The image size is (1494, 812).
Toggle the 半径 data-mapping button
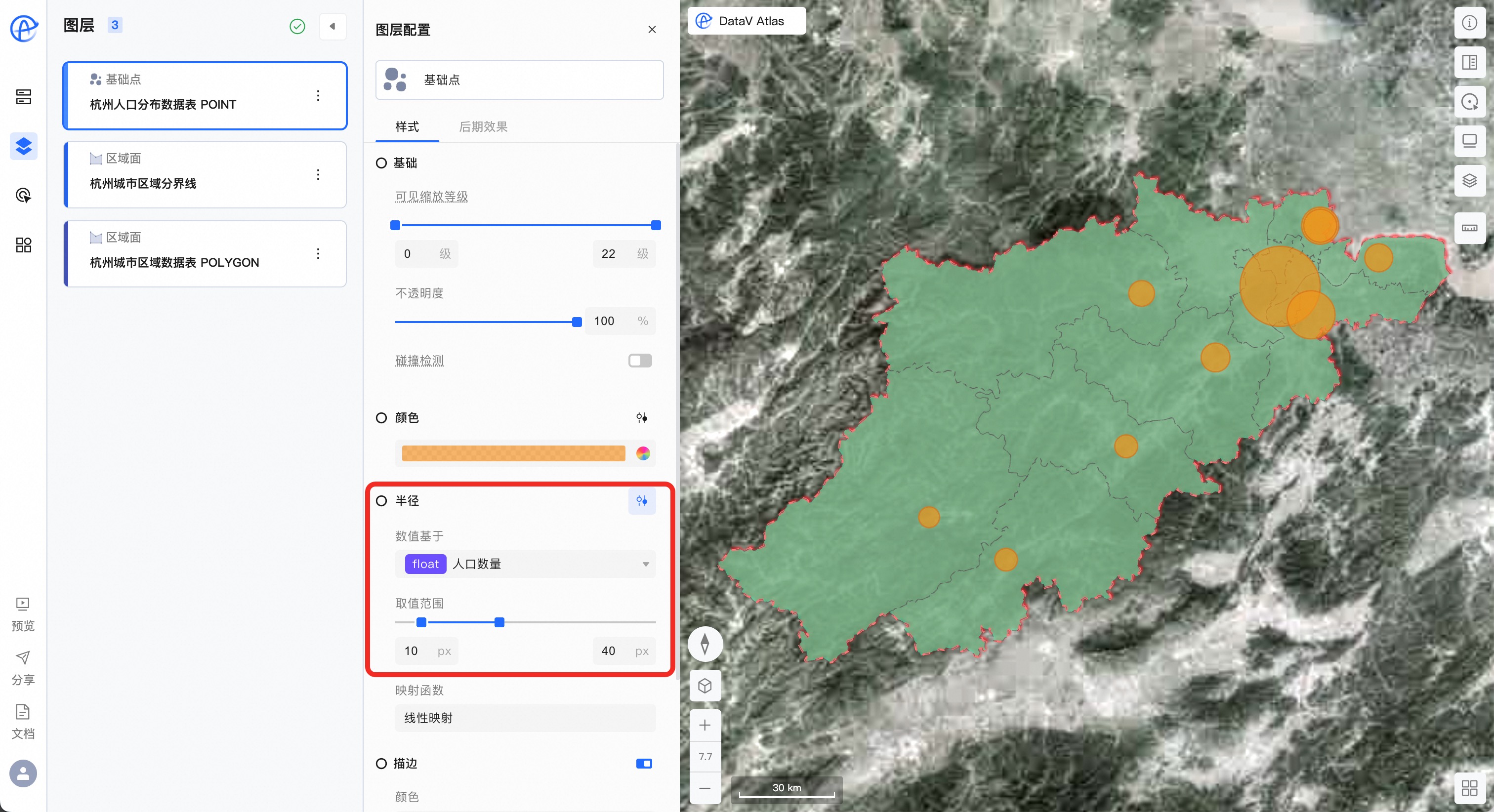click(x=641, y=500)
